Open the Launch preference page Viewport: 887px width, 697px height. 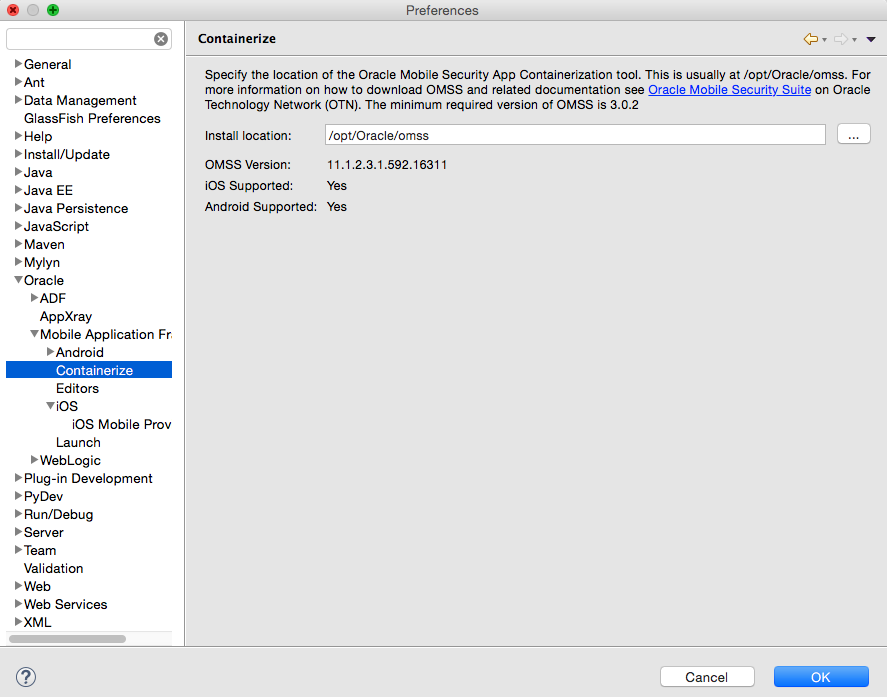[78, 442]
